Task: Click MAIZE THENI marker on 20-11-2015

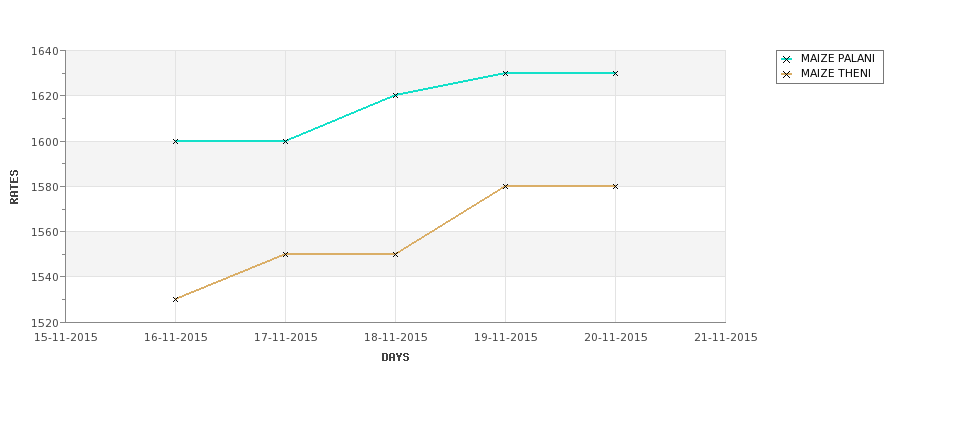Action: pos(616,186)
